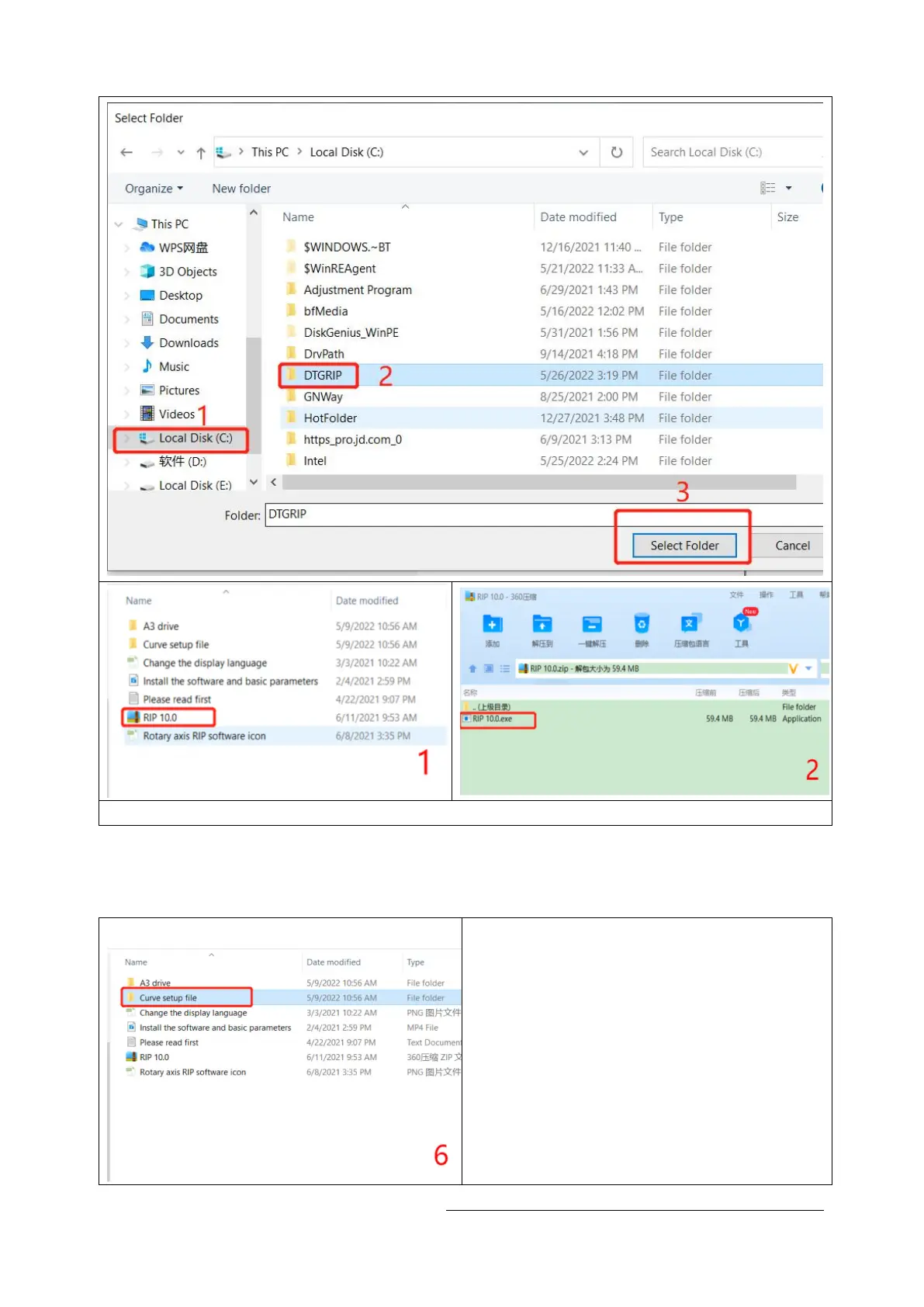Open the 文件 menu in 360 Zip
Image resolution: width=924 pixels, height=1307 pixels.
(x=736, y=595)
